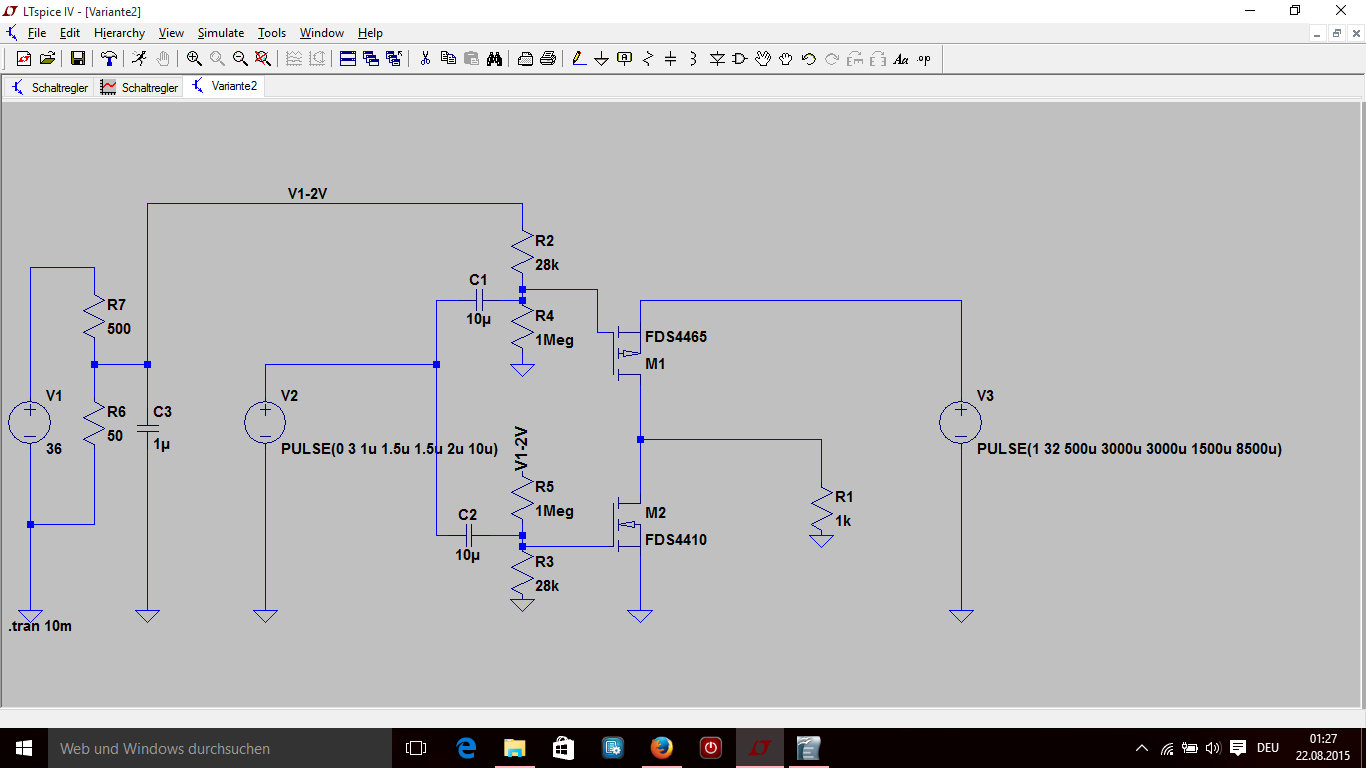Run the simulation with running man icon
1366x768 pixels.
tap(139, 59)
